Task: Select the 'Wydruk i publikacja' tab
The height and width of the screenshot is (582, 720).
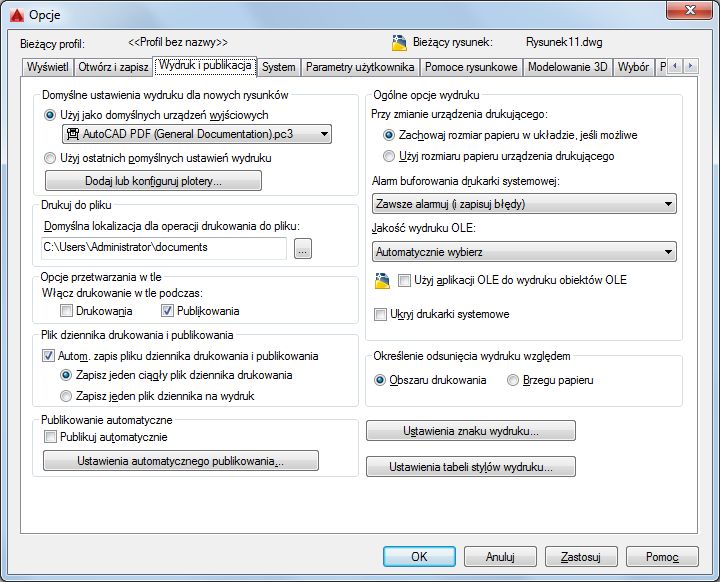Action: pyautogui.click(x=205, y=65)
